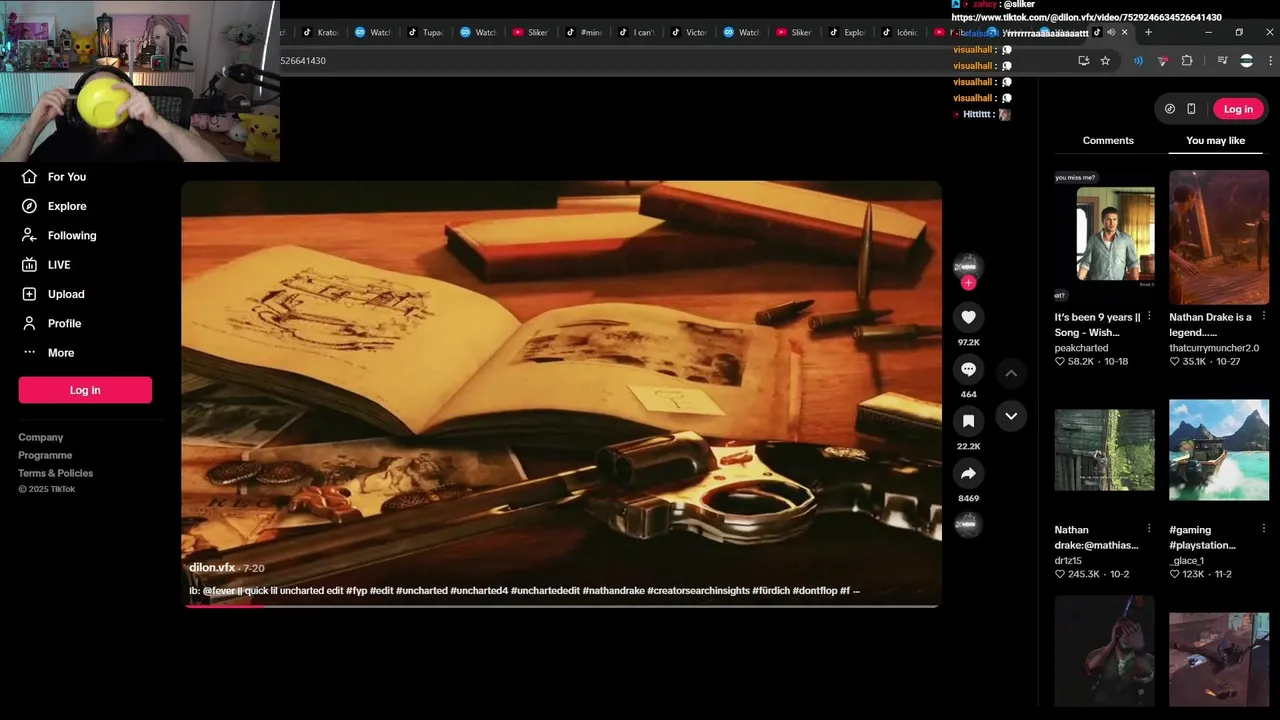This screenshot has width=1280, height=720.
Task: Open the #nathandrake hashtag
Action: [613, 591]
